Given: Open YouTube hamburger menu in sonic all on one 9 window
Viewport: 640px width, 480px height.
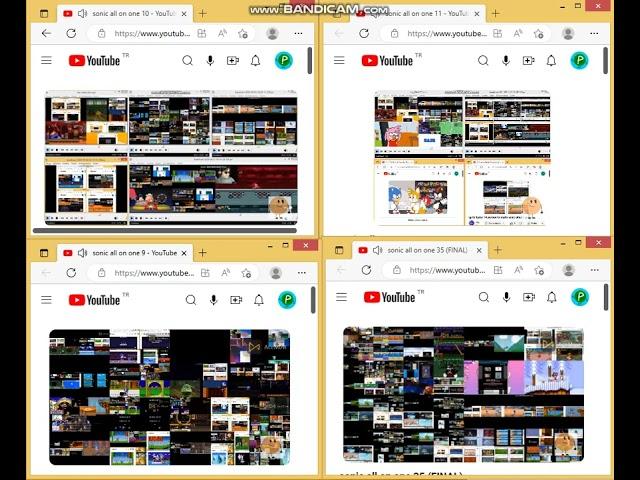Looking at the screenshot, I should 47,300.
